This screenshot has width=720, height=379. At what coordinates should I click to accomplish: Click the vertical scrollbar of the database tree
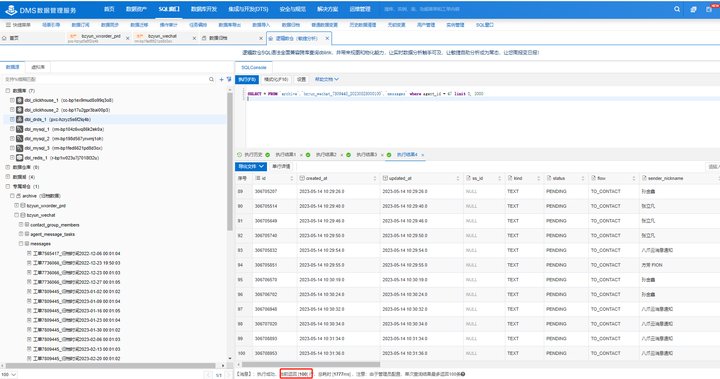click(x=230, y=161)
